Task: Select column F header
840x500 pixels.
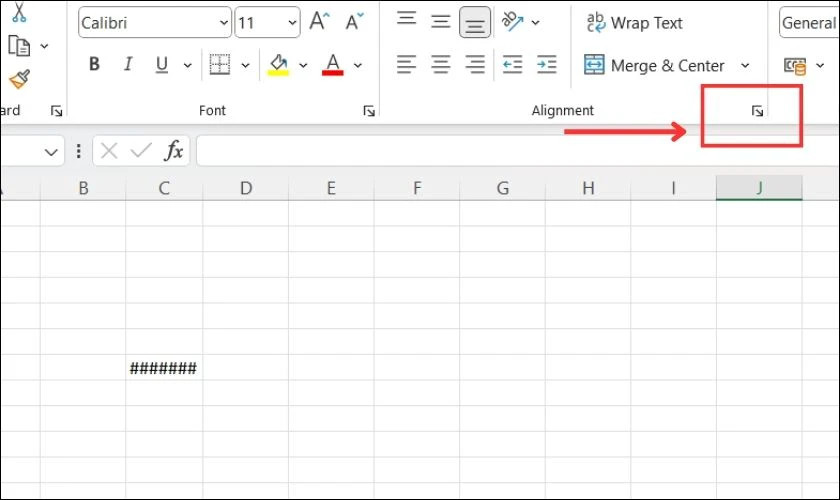Action: [x=417, y=188]
